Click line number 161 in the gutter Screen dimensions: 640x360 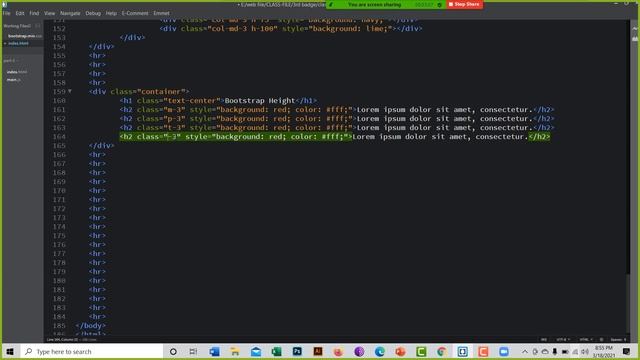click(59, 109)
